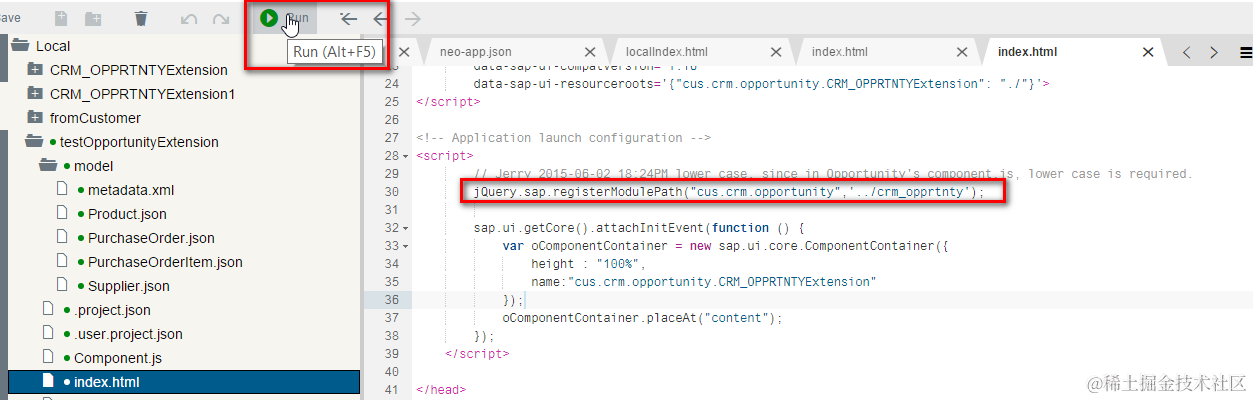Open PurchaseOrder.json in the file tree
Screen dimensions: 1253x400
click(151, 238)
